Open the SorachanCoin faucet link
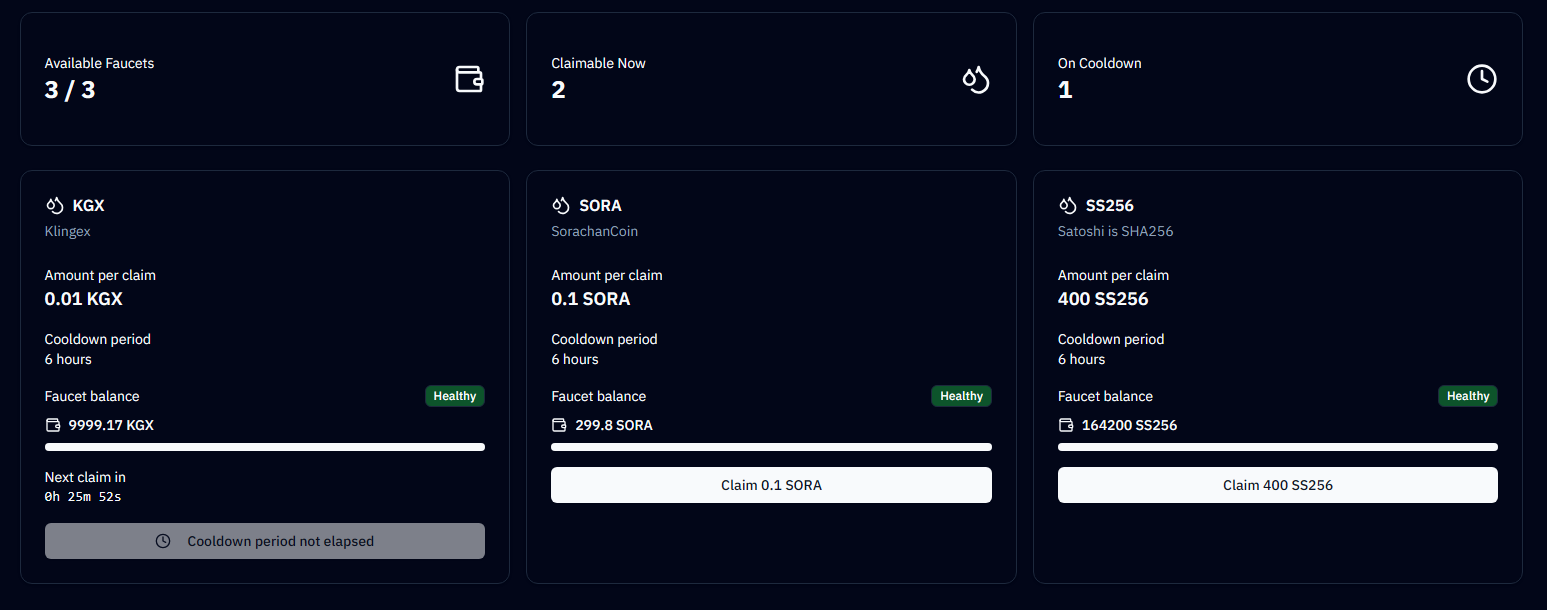The height and width of the screenshot is (610, 1547). pos(594,231)
